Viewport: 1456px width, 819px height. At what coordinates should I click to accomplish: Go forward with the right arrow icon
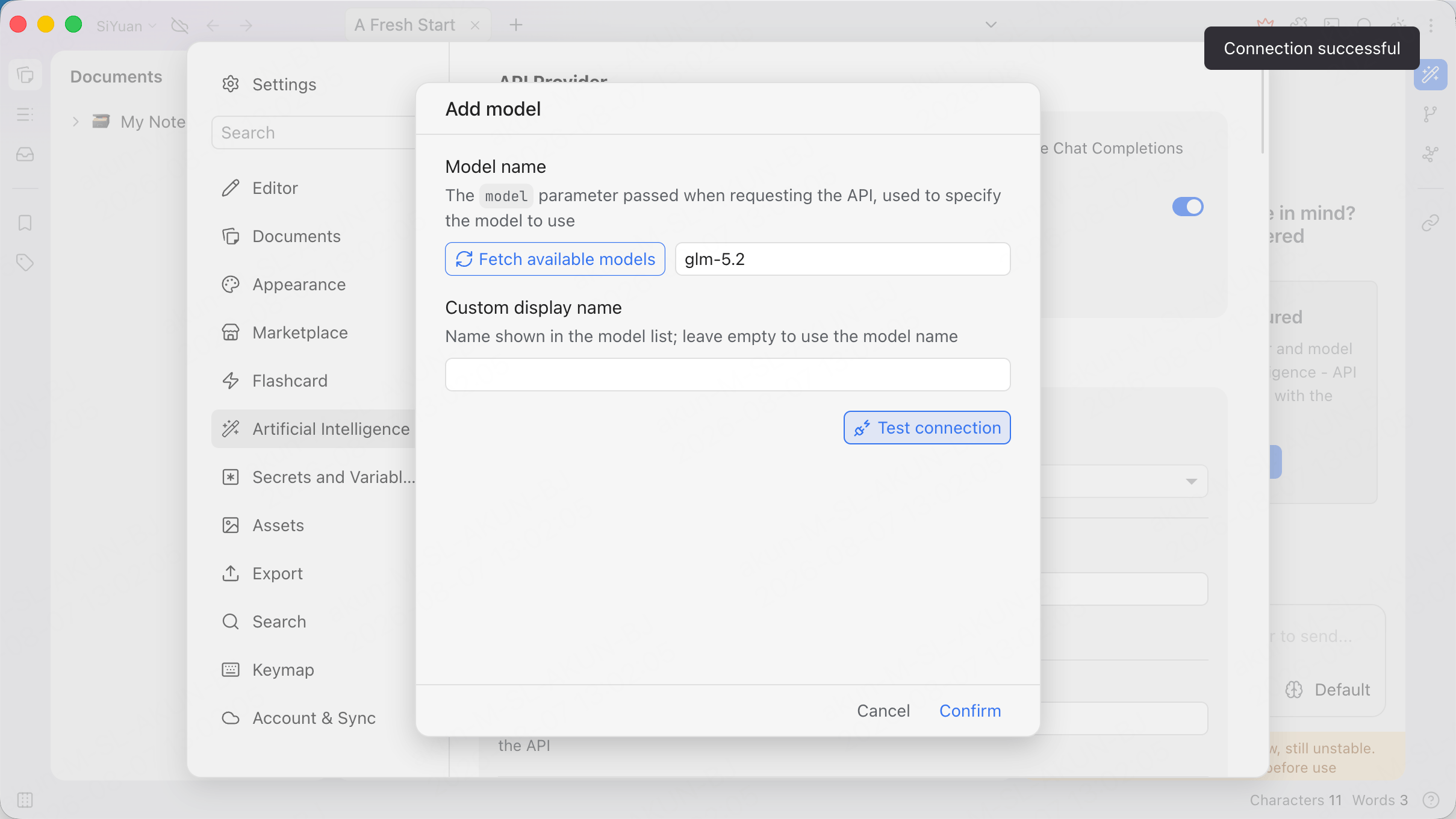coord(246,25)
